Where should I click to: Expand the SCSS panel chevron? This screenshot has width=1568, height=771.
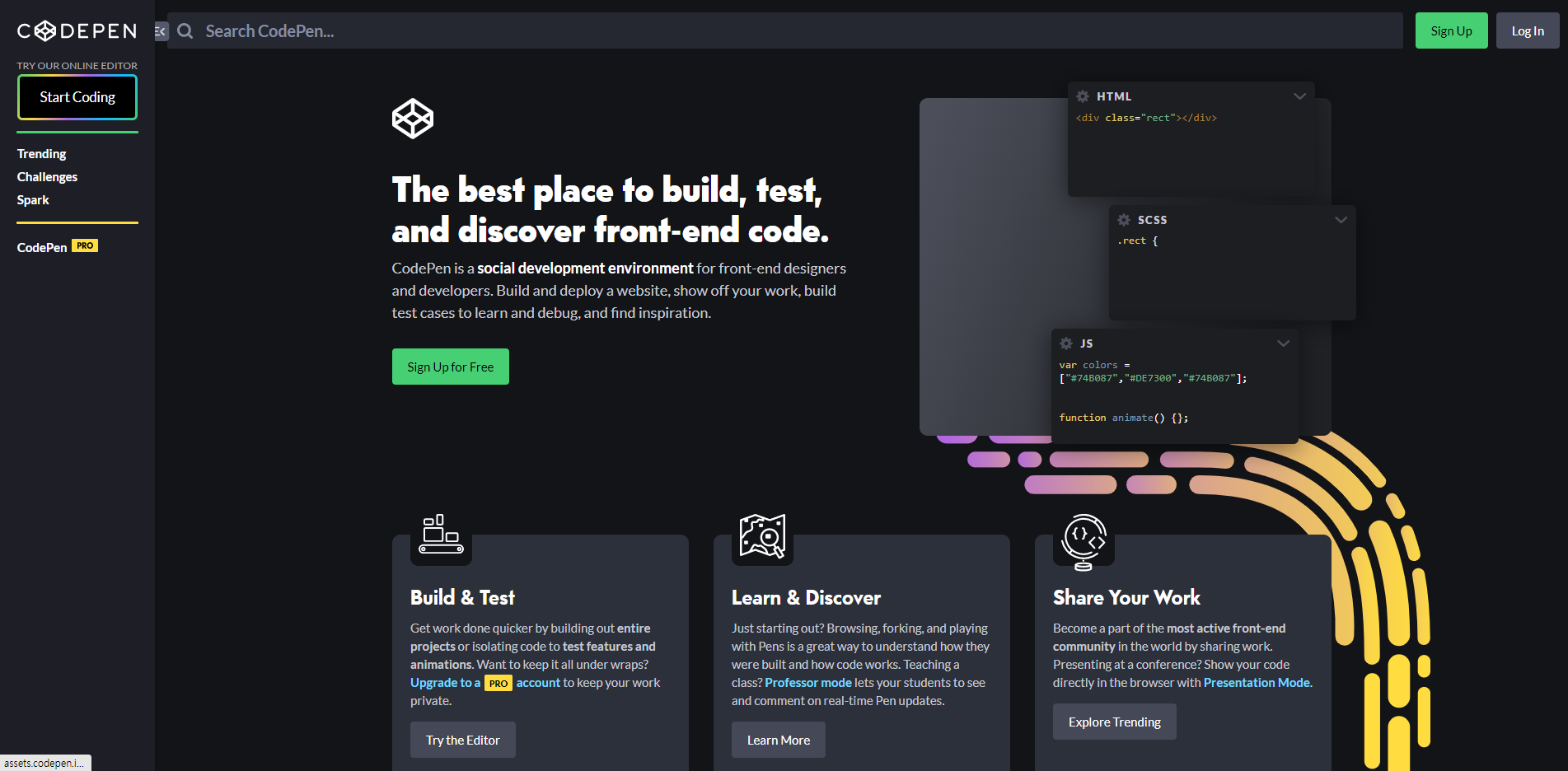point(1341,220)
